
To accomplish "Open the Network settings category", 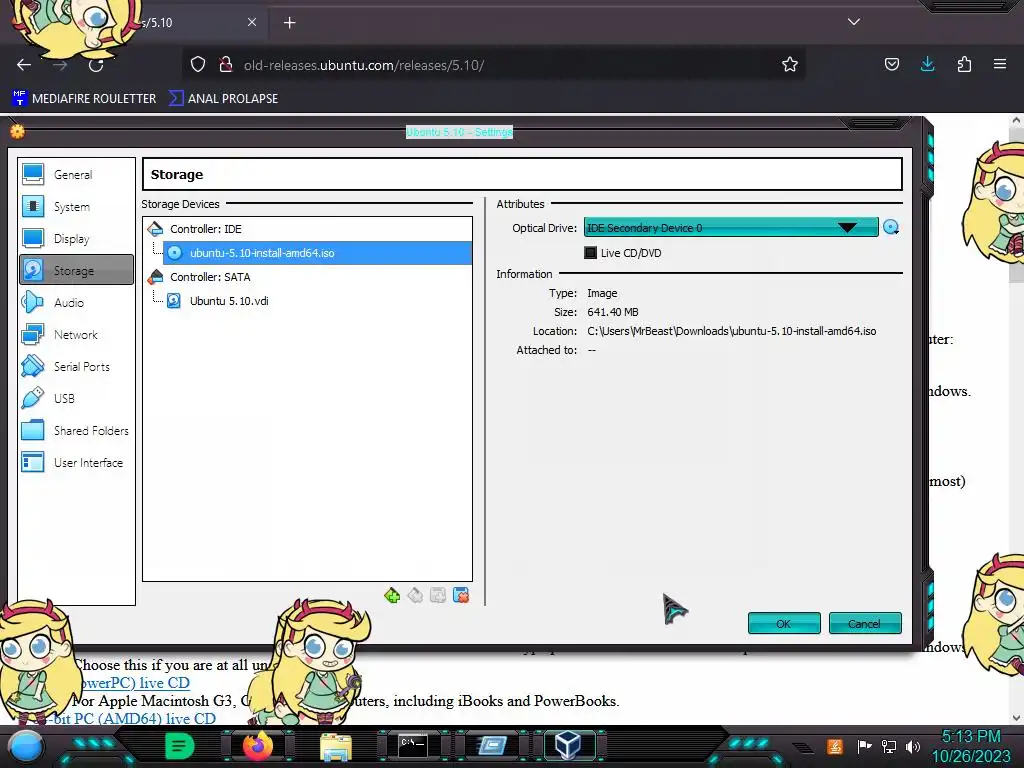I will (76, 334).
